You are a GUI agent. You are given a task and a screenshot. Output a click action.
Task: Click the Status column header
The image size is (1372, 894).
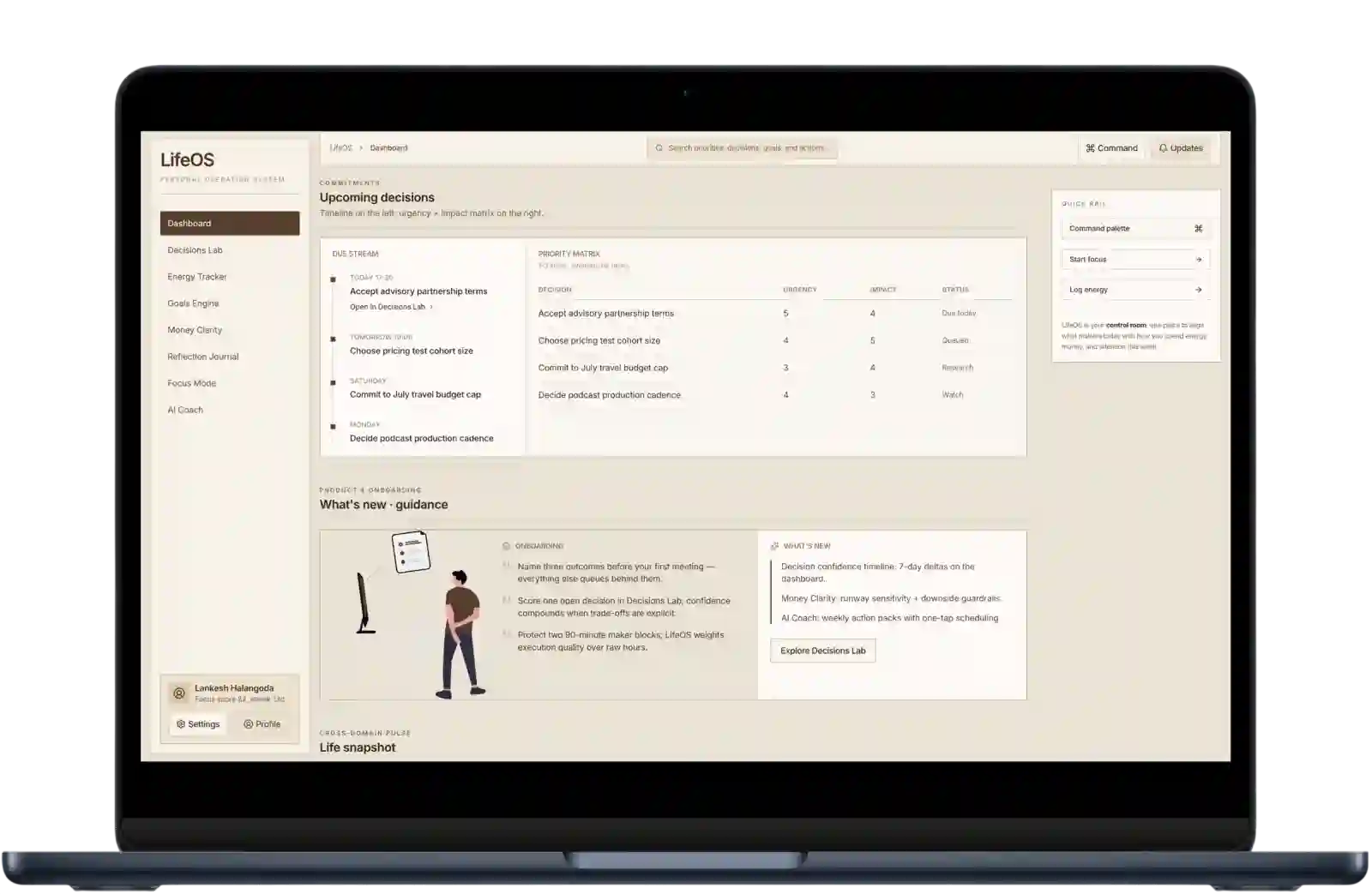[955, 290]
